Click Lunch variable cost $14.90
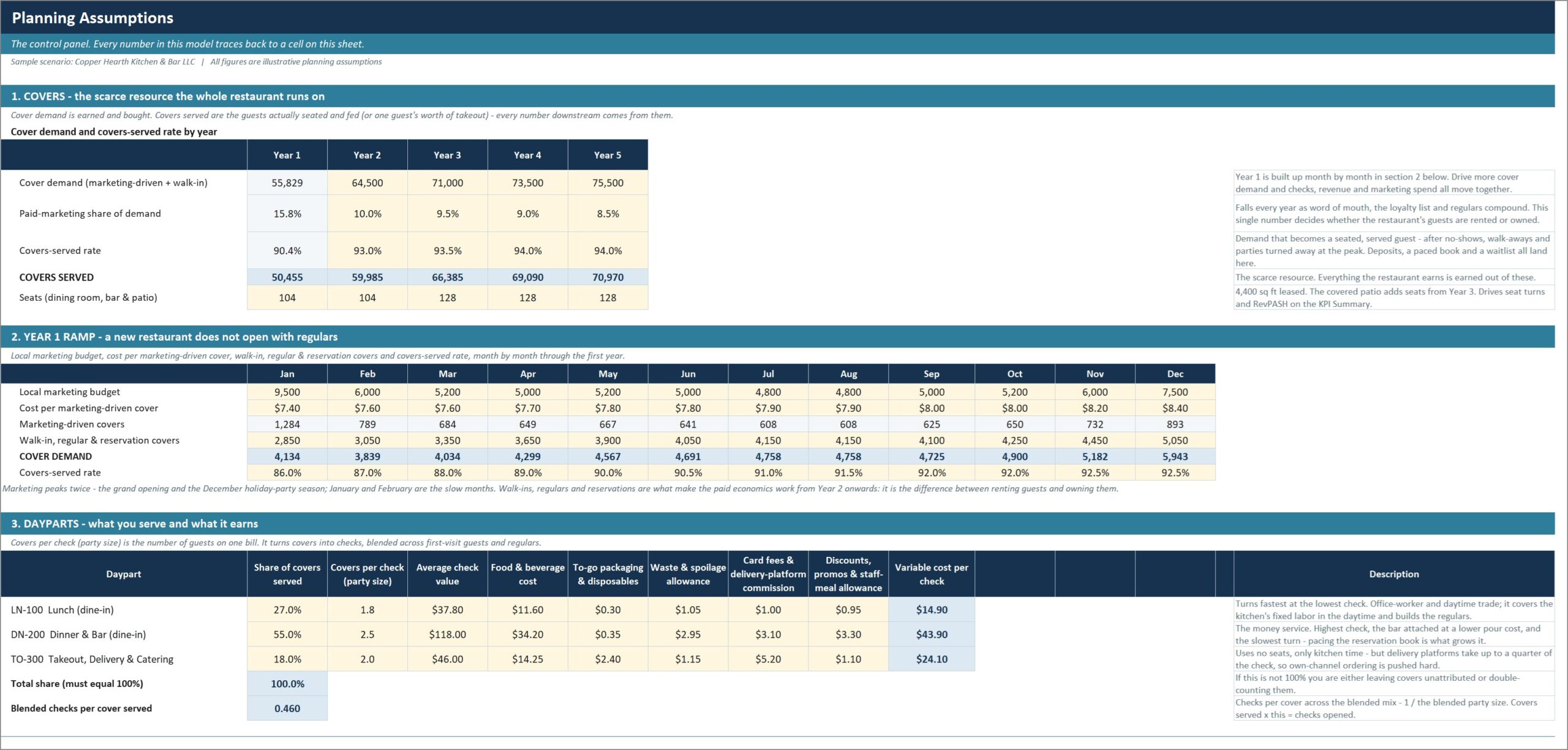Image resolution: width=1568 pixels, height=750 pixels. (932, 610)
